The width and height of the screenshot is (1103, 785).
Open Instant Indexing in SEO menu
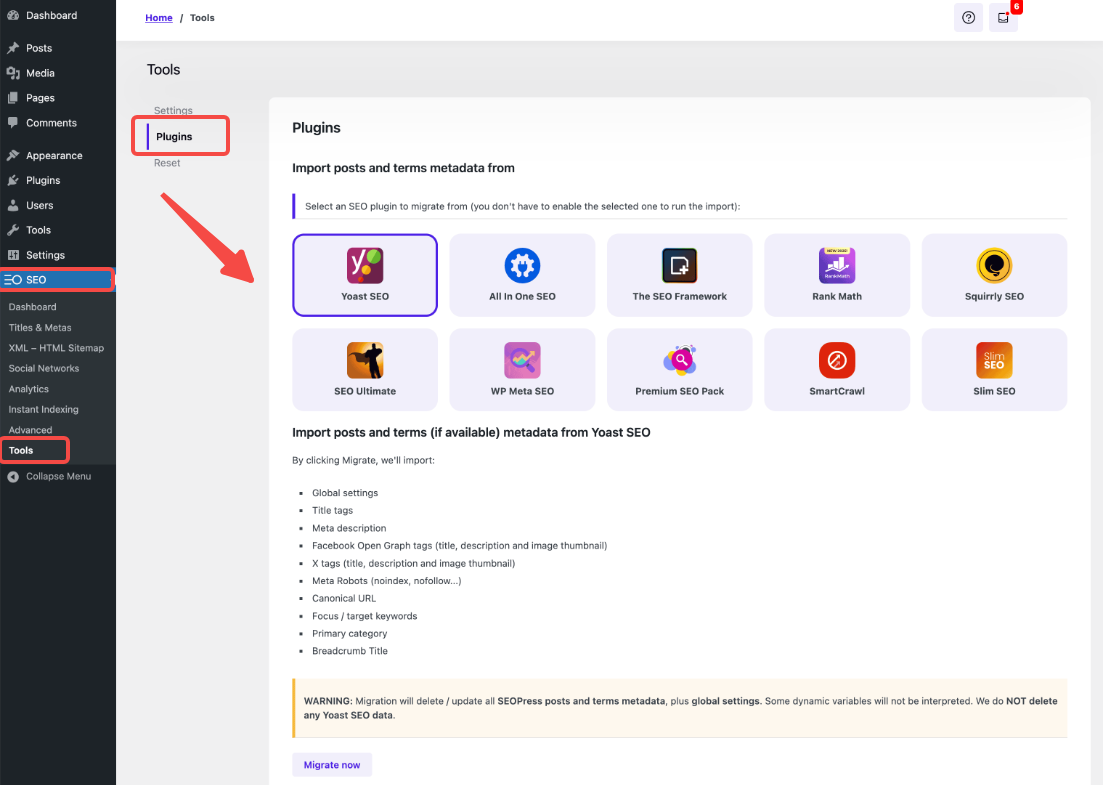click(43, 409)
